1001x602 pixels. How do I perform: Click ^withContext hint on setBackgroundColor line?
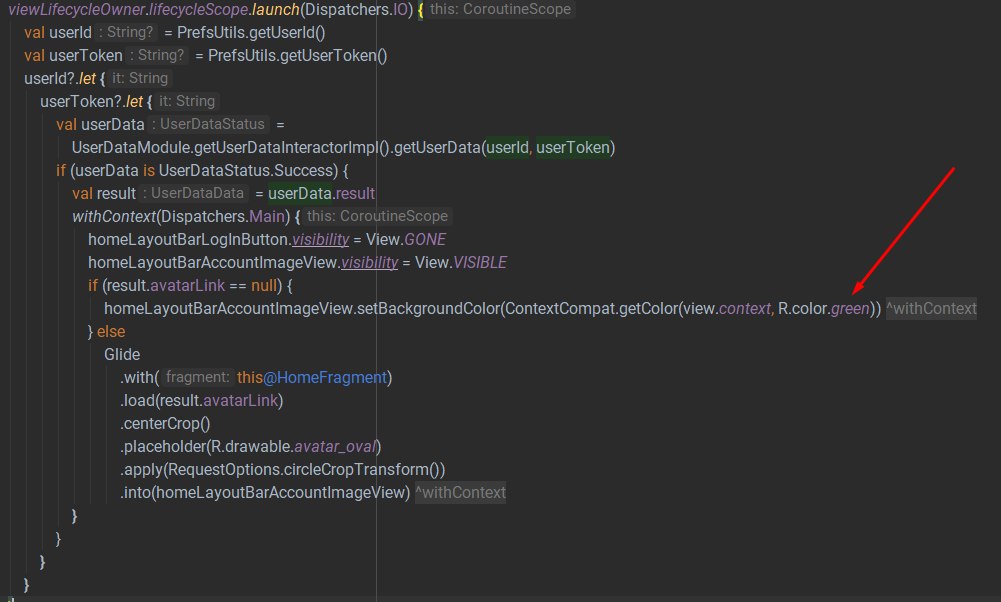tap(931, 309)
